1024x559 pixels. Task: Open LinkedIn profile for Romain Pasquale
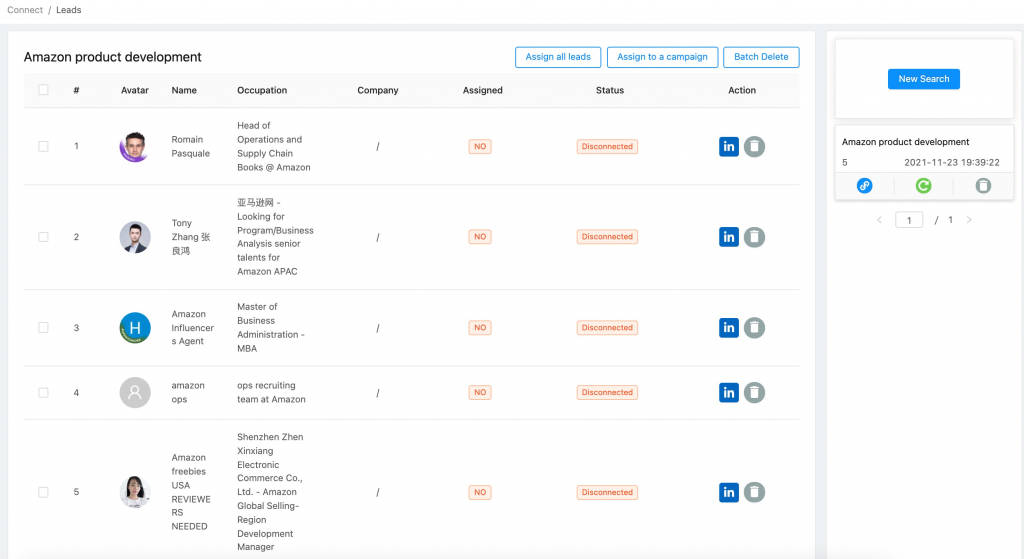coord(729,147)
